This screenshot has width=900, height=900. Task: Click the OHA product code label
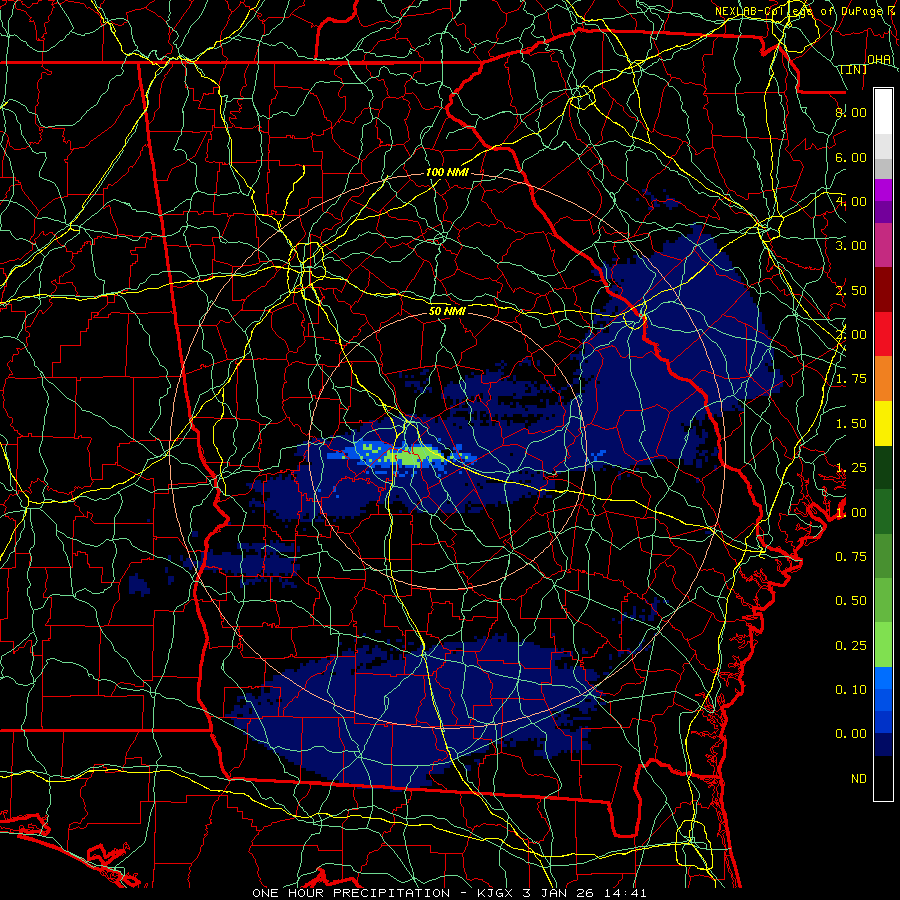click(x=879, y=59)
